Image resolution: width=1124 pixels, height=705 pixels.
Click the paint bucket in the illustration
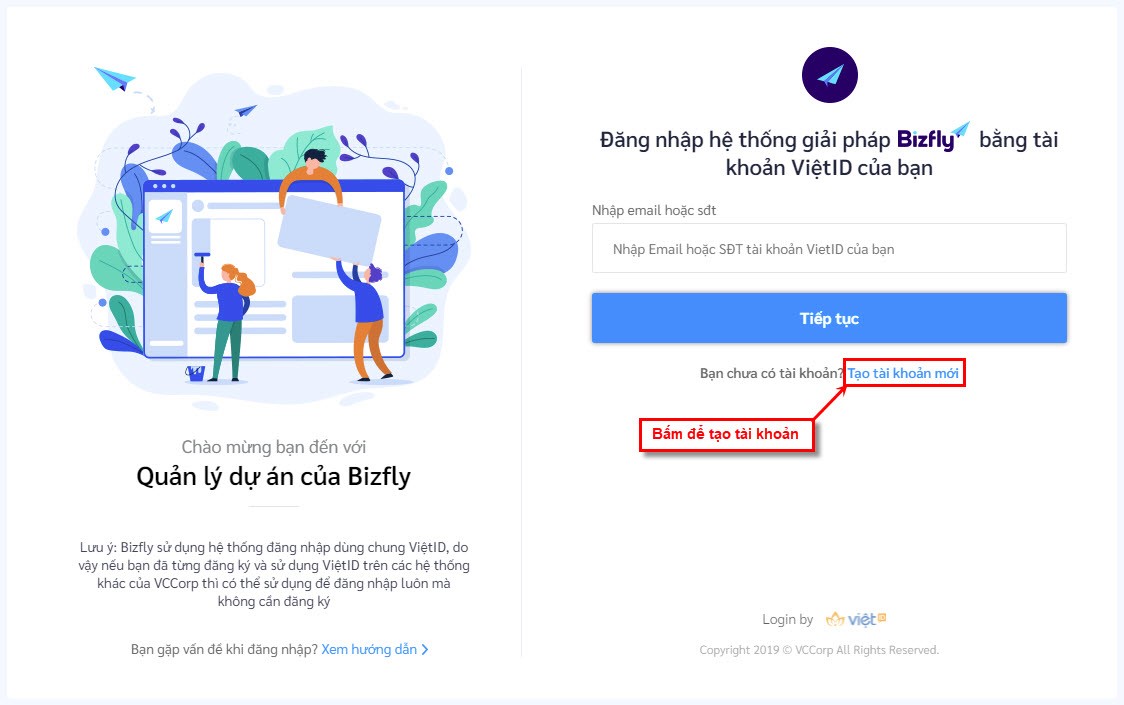(x=195, y=372)
